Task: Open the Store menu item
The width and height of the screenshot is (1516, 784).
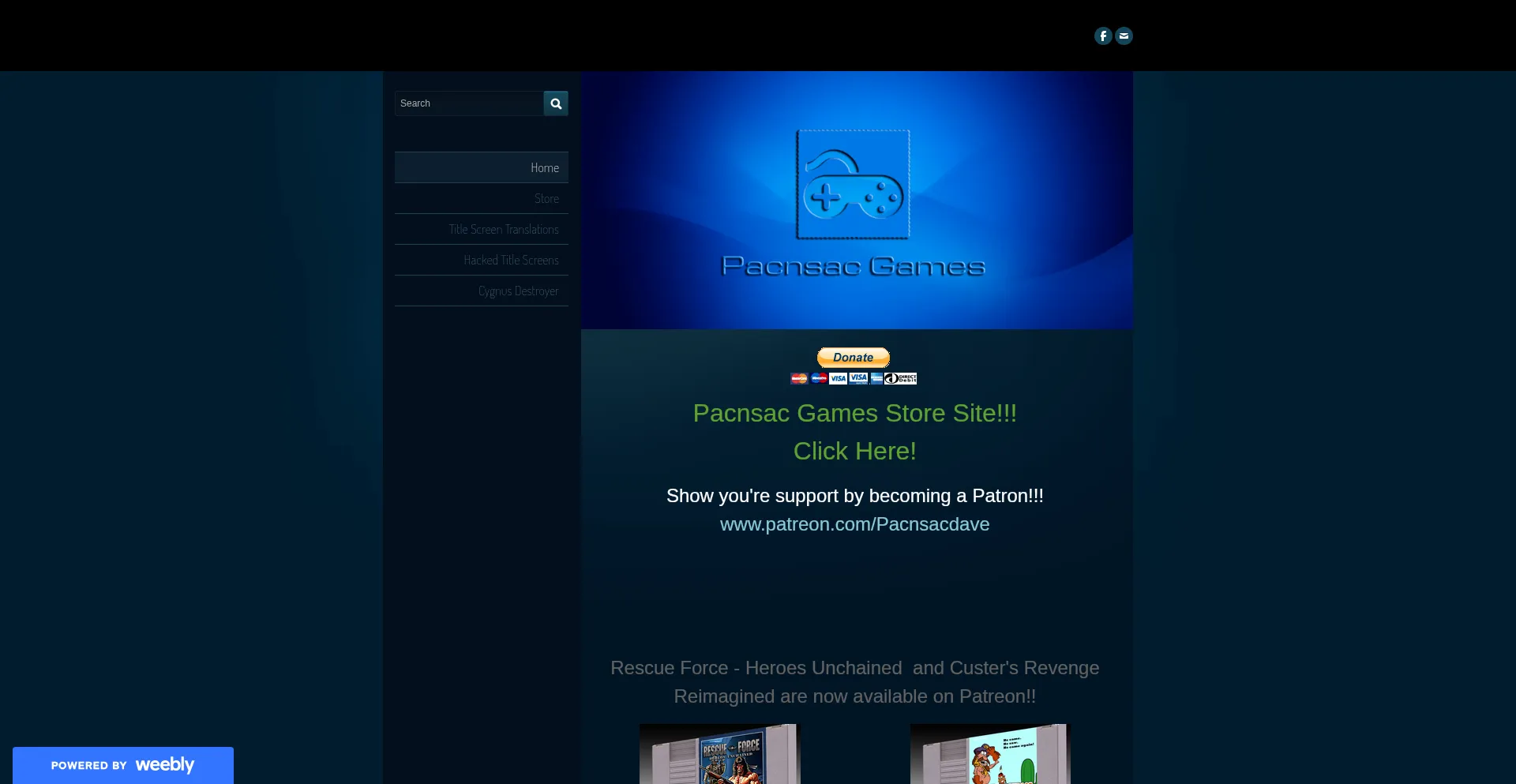Action: click(482, 198)
